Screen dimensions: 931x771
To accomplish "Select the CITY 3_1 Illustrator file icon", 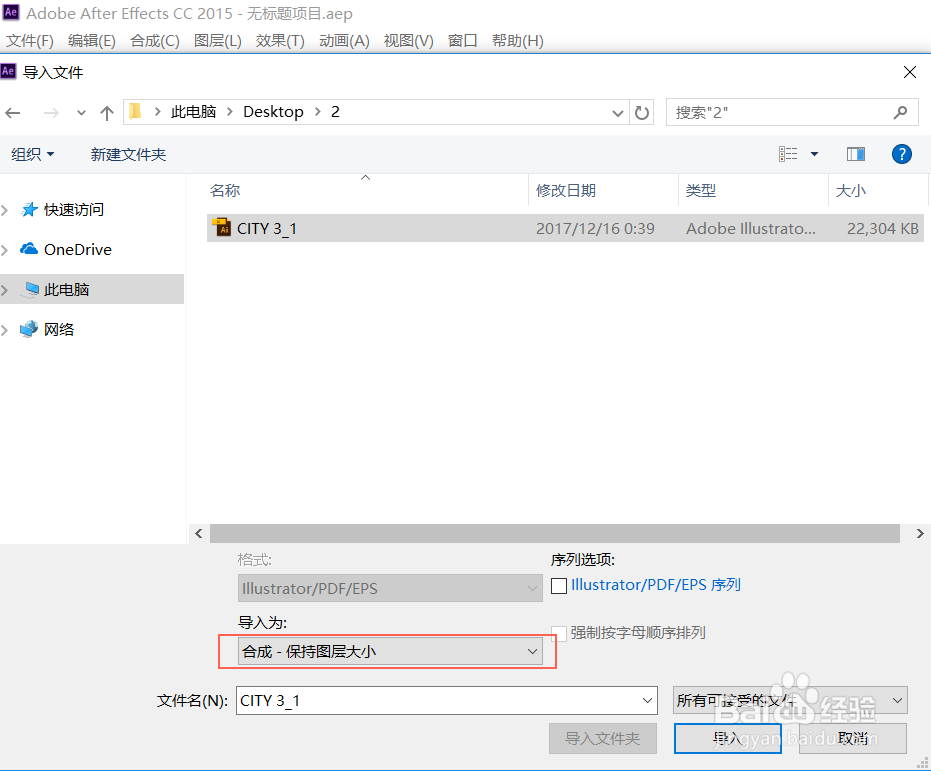I will pos(223,228).
